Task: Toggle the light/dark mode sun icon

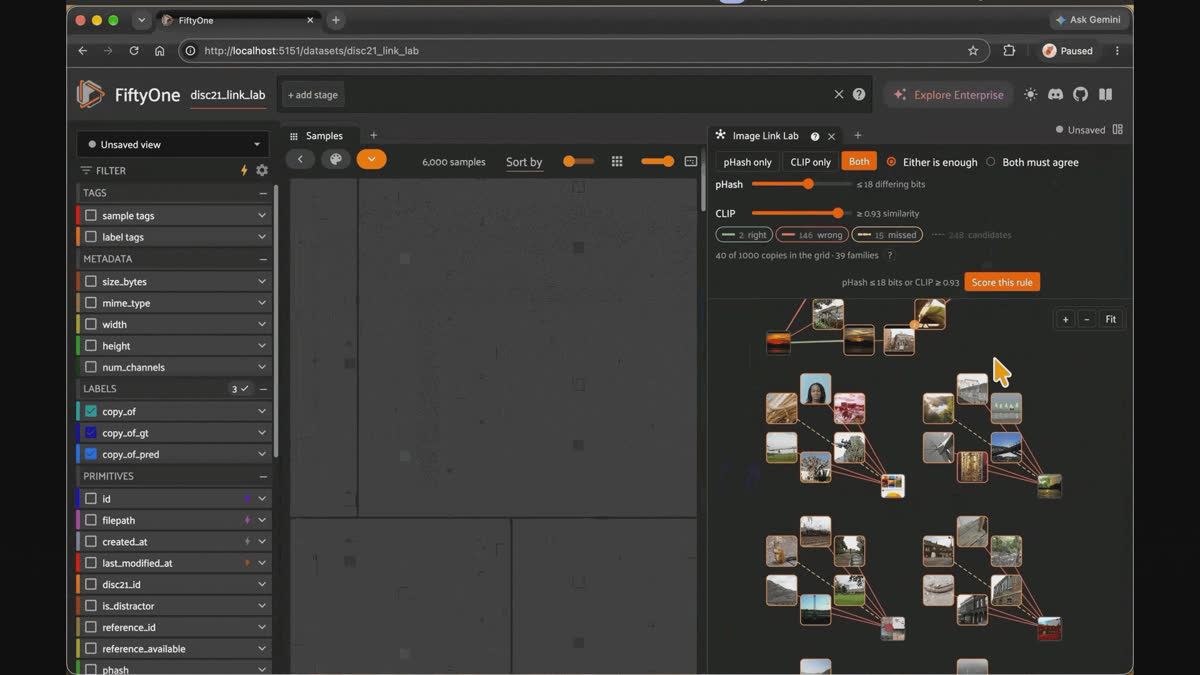Action: point(1031,94)
